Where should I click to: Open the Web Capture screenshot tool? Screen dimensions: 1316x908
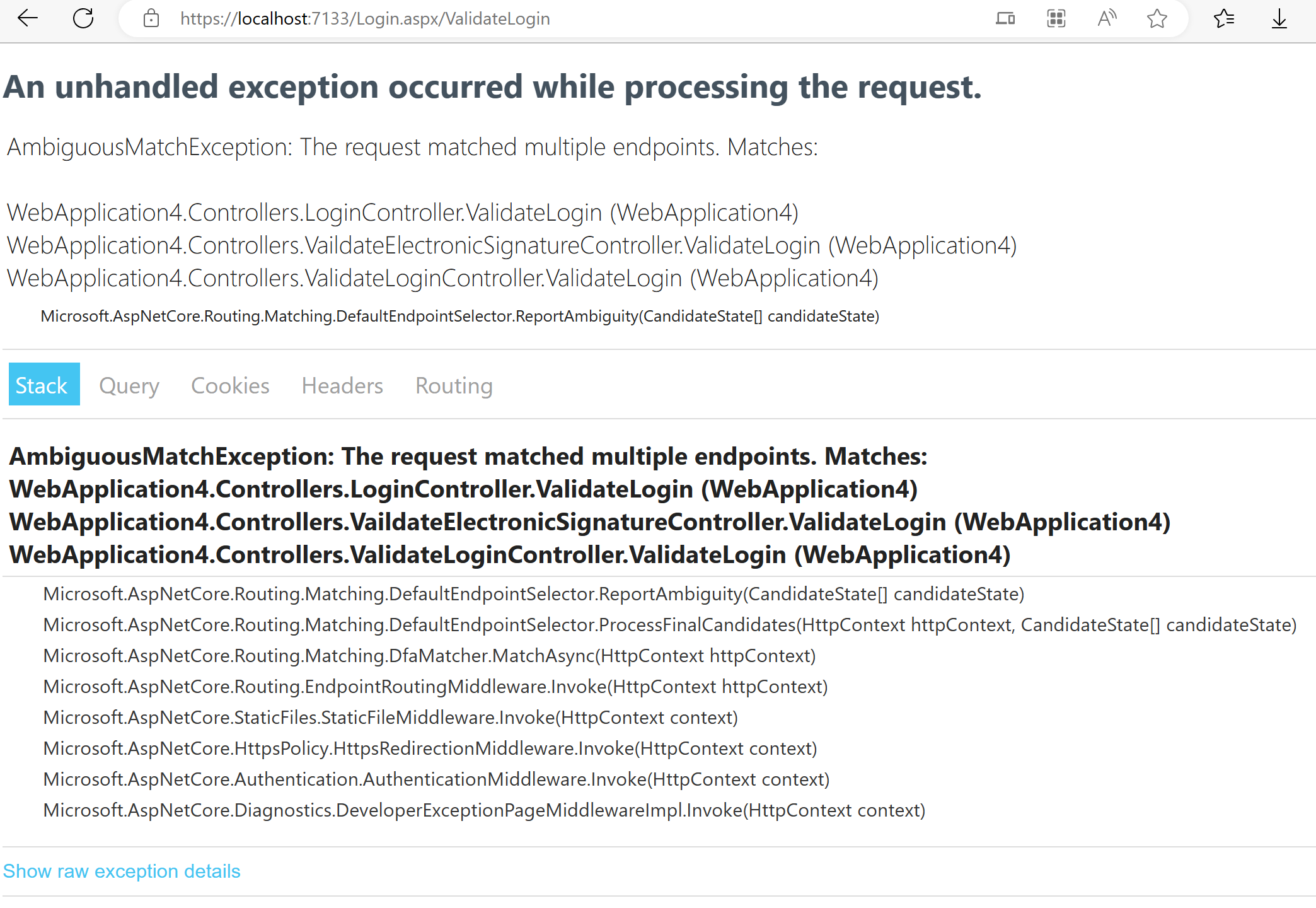point(1056,18)
